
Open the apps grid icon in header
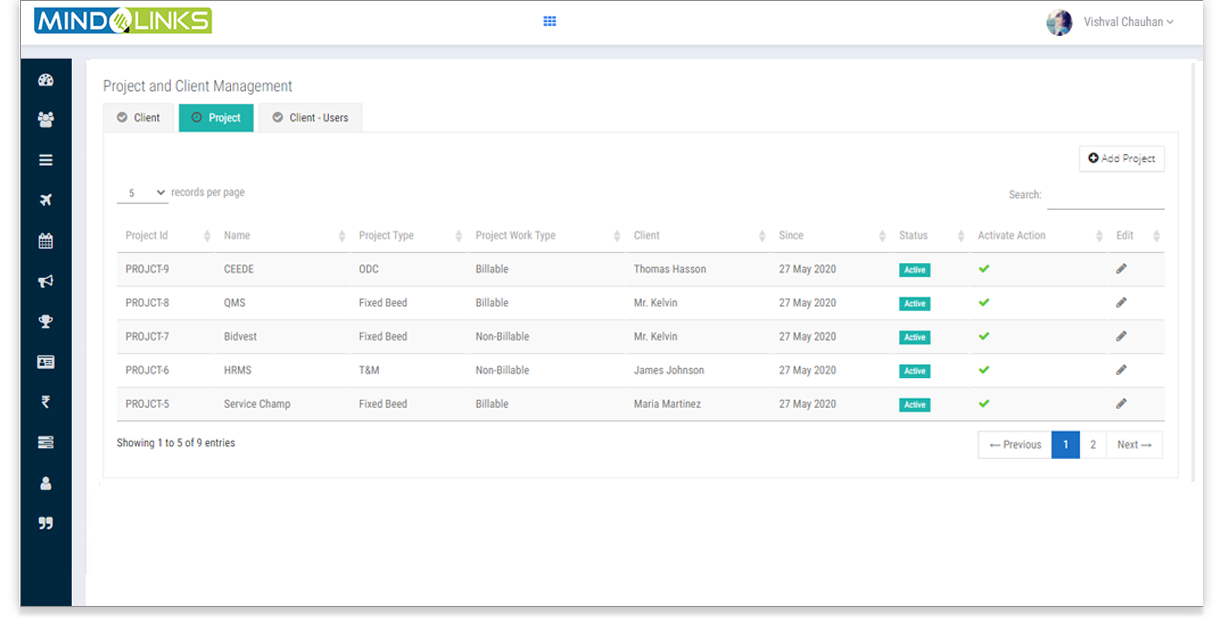pyautogui.click(x=549, y=21)
